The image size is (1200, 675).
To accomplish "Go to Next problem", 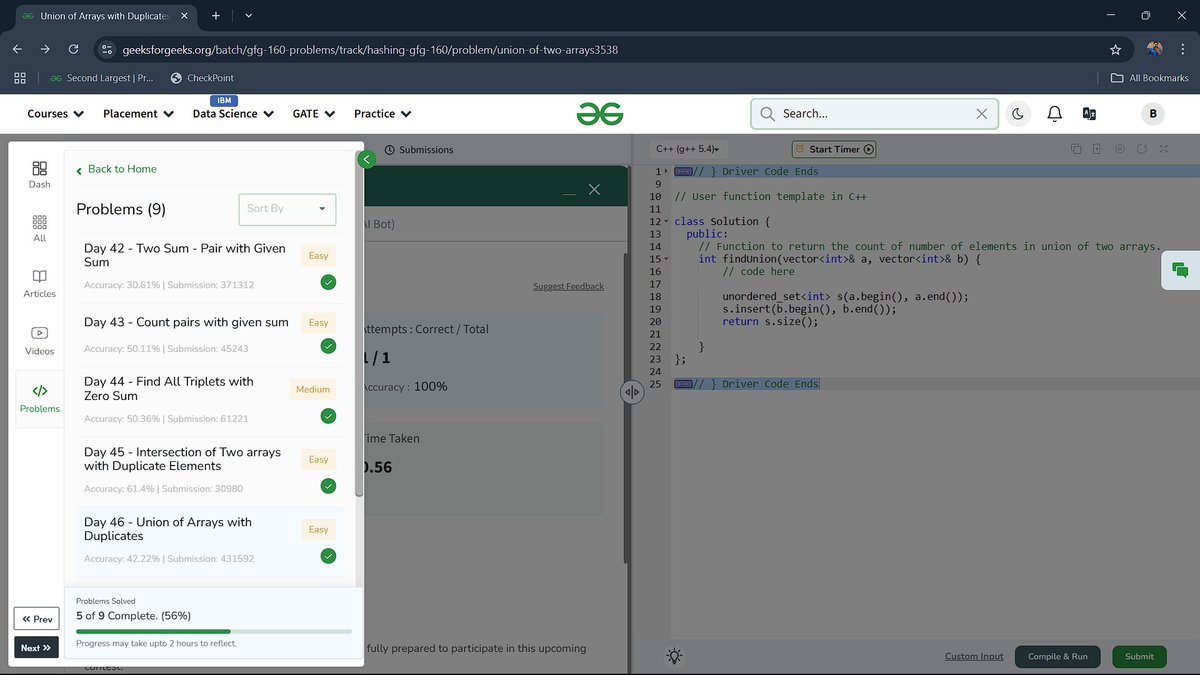I will [x=37, y=648].
